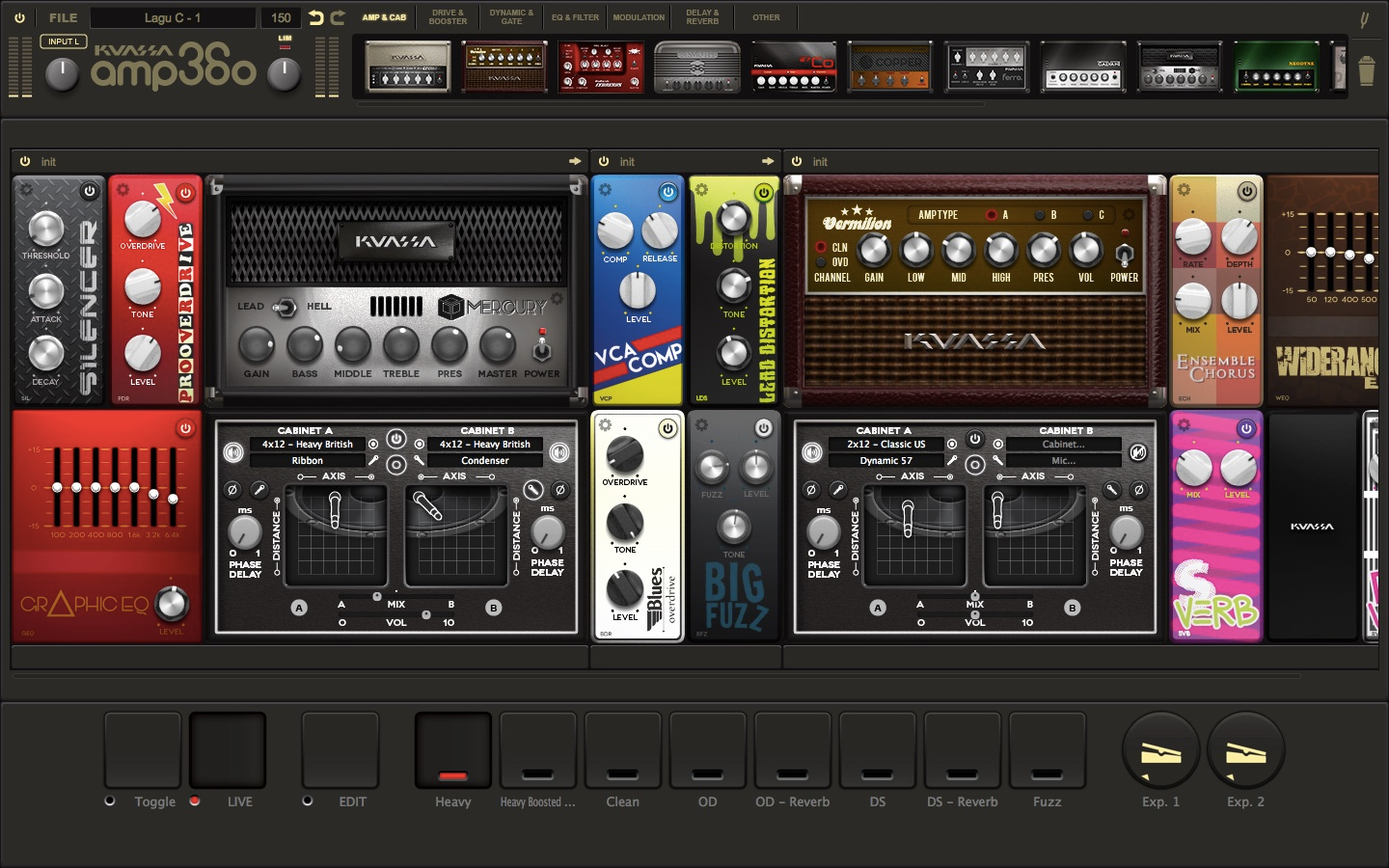1389x868 pixels.
Task: Open the FILE menu
Action: click(x=64, y=17)
